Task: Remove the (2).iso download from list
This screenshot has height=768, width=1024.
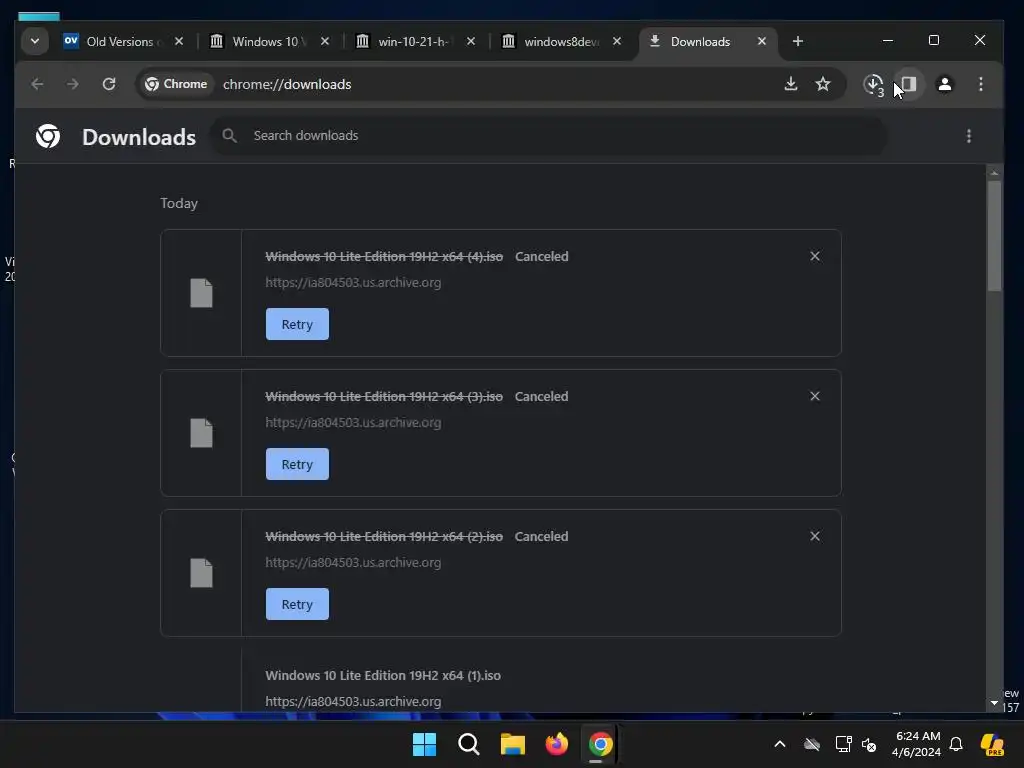Action: pos(814,536)
